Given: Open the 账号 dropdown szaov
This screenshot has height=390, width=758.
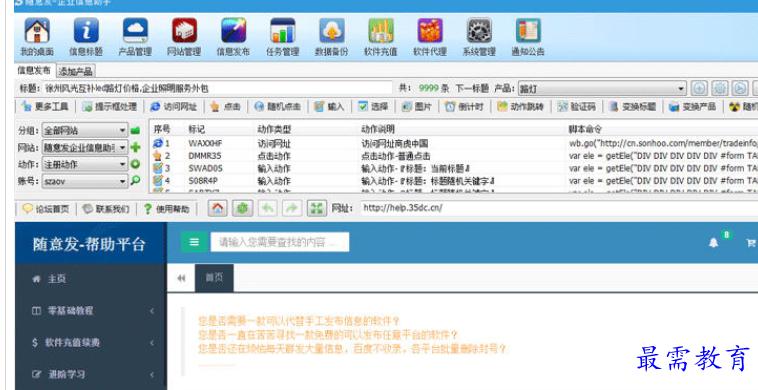Looking at the screenshot, I should (x=85, y=181).
